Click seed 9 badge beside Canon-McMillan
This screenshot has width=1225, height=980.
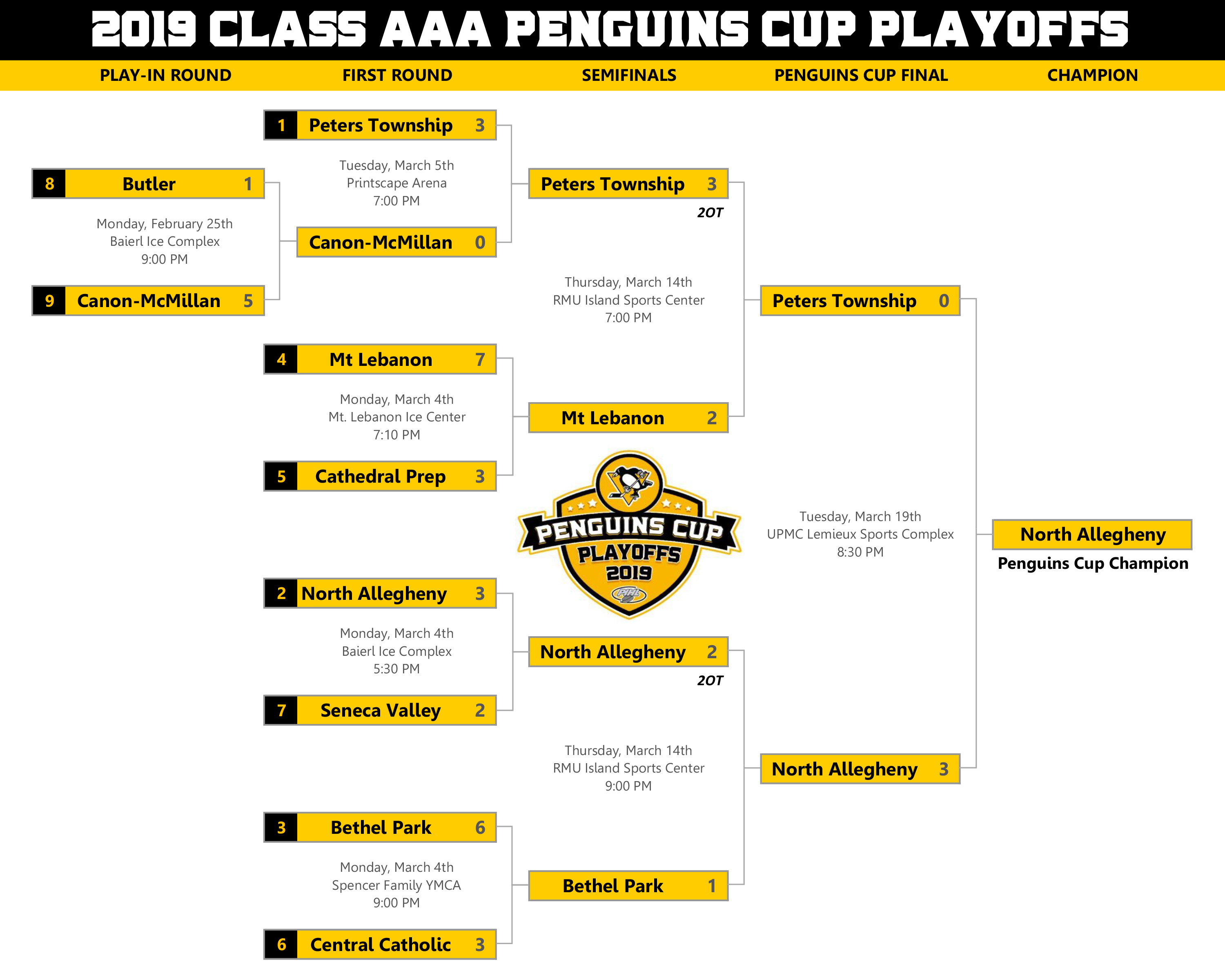[x=49, y=301]
